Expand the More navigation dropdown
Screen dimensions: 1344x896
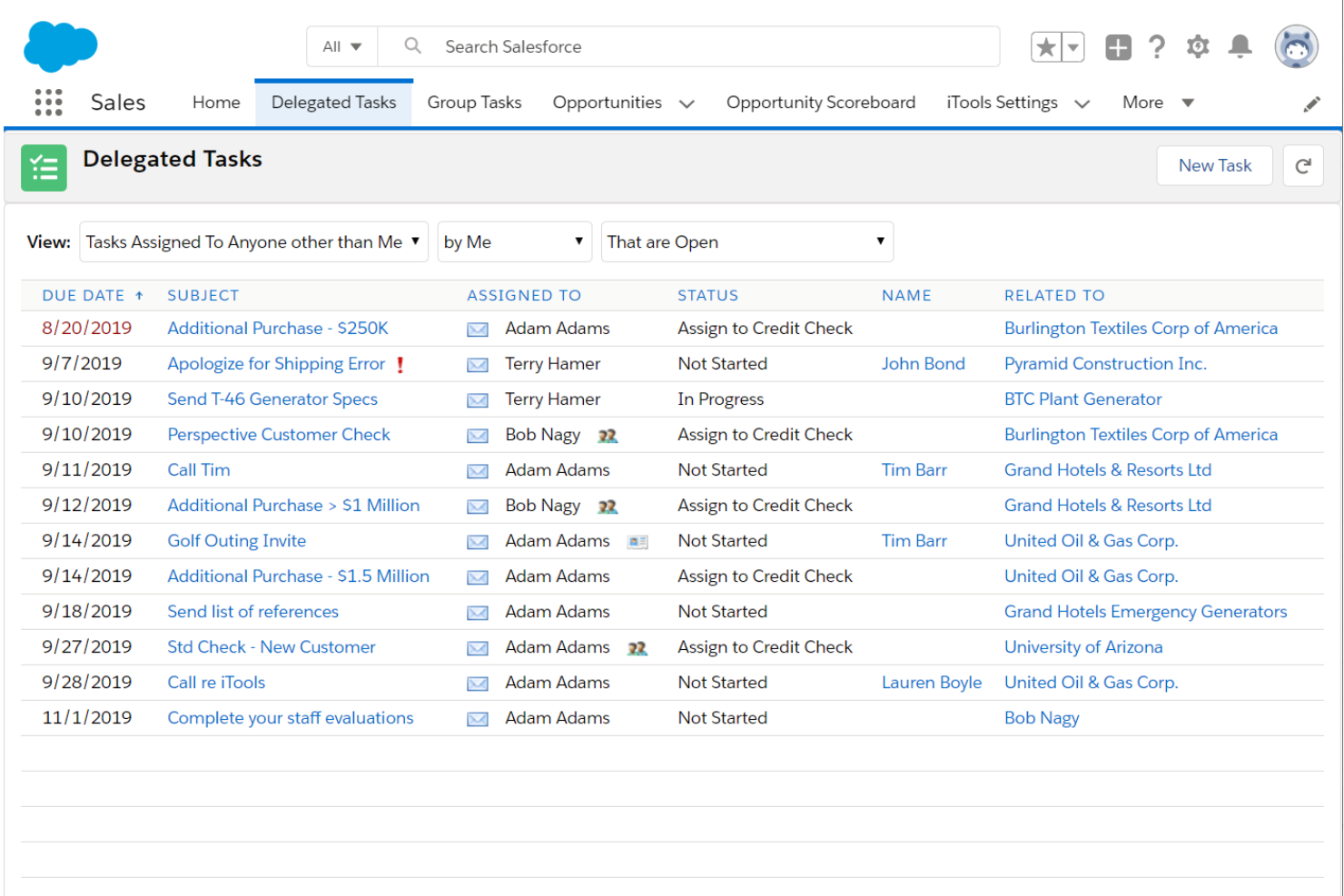click(x=1157, y=102)
